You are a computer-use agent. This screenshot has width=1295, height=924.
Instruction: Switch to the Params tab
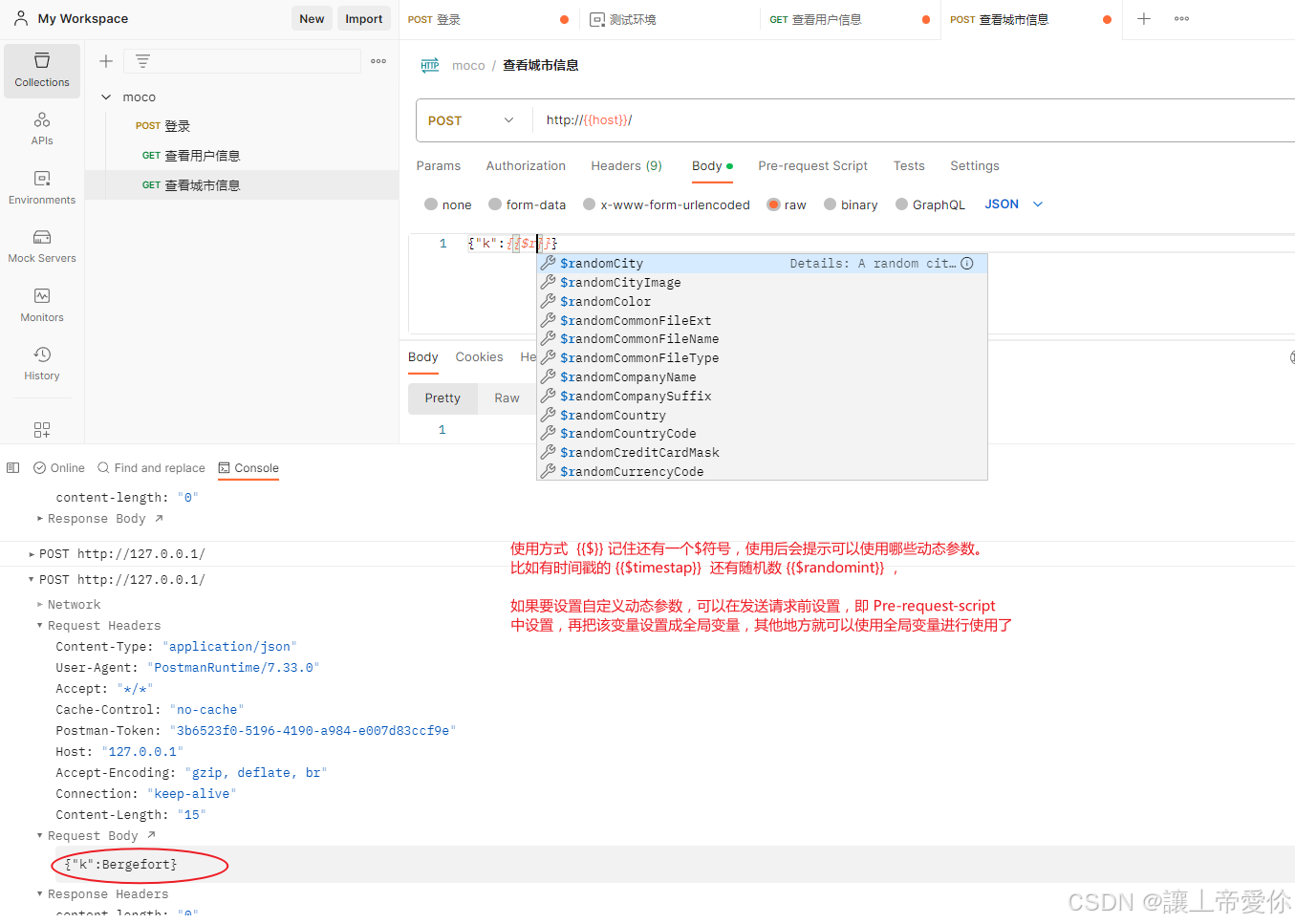439,166
